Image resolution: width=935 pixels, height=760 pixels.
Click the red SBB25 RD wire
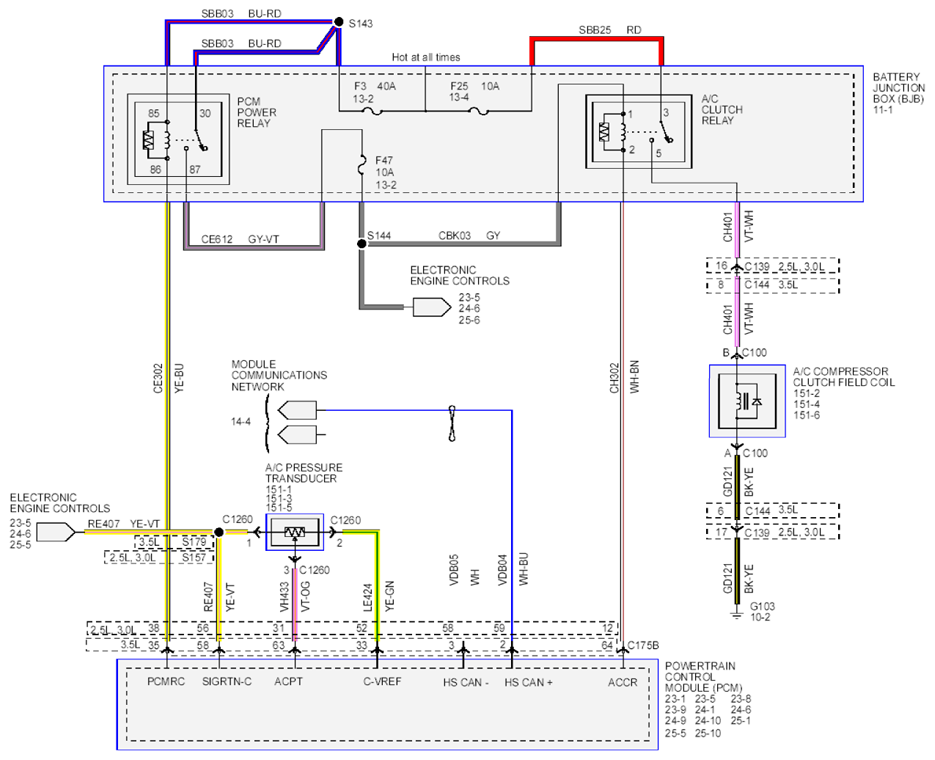click(x=596, y=40)
